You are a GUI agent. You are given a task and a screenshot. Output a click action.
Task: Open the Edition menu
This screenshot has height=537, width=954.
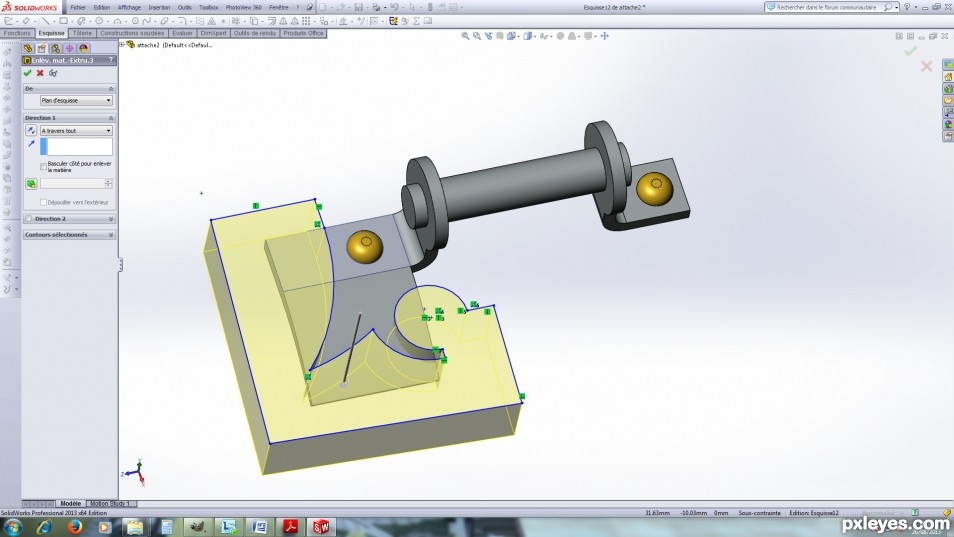102,7
